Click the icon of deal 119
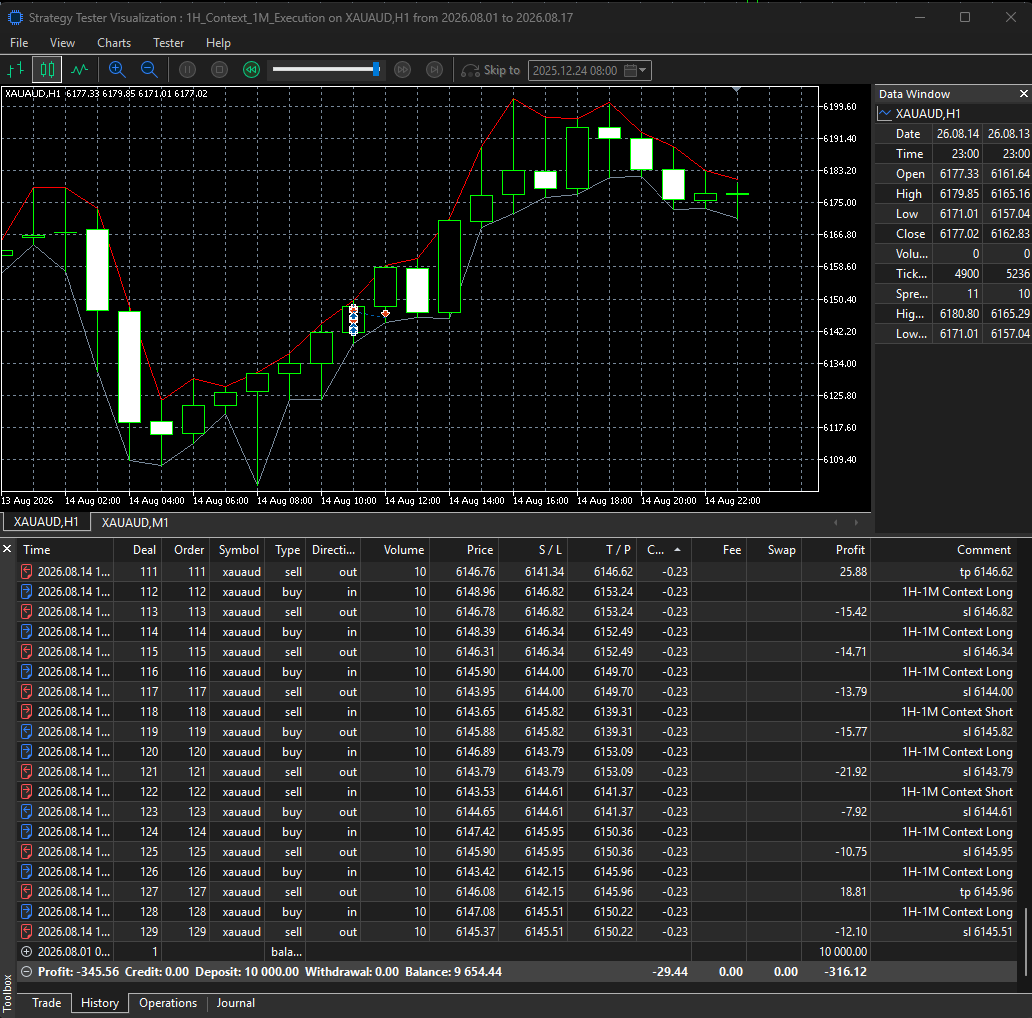 [26, 732]
